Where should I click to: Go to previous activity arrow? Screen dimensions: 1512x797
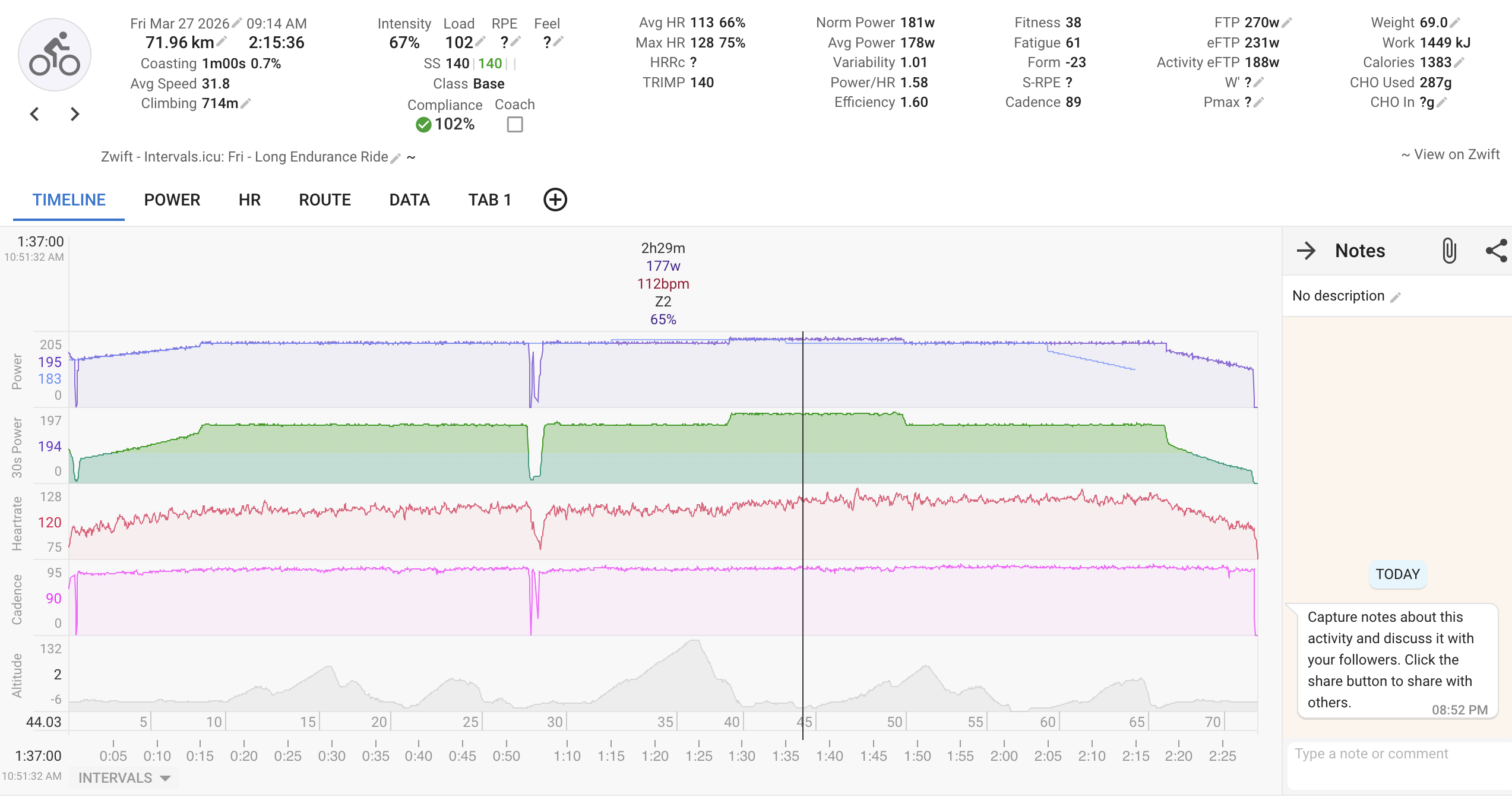(x=35, y=114)
